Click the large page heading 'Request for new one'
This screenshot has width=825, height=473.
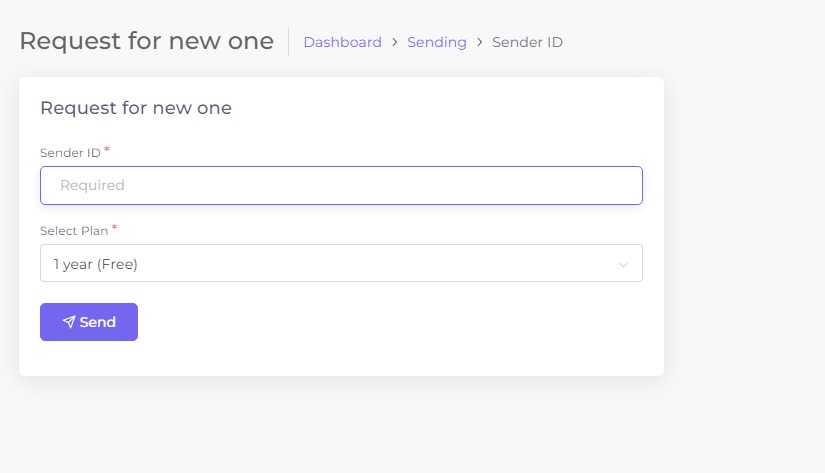(147, 41)
